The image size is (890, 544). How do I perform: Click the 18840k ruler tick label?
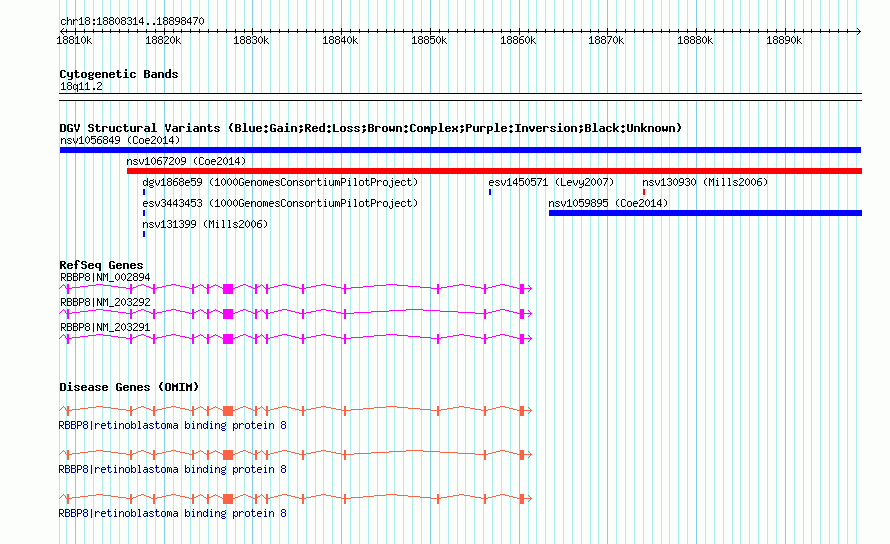(340, 41)
